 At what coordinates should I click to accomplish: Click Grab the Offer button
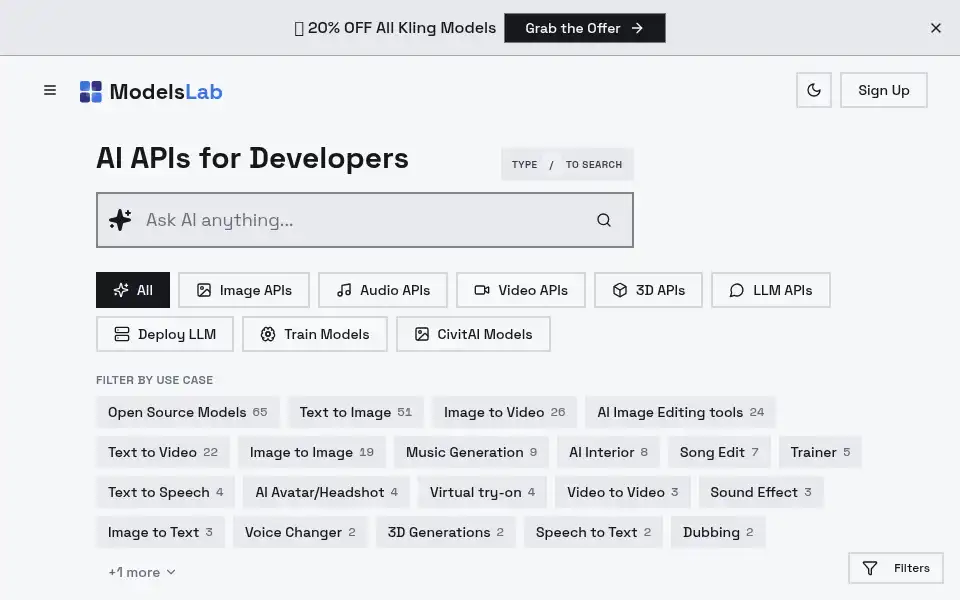585,28
